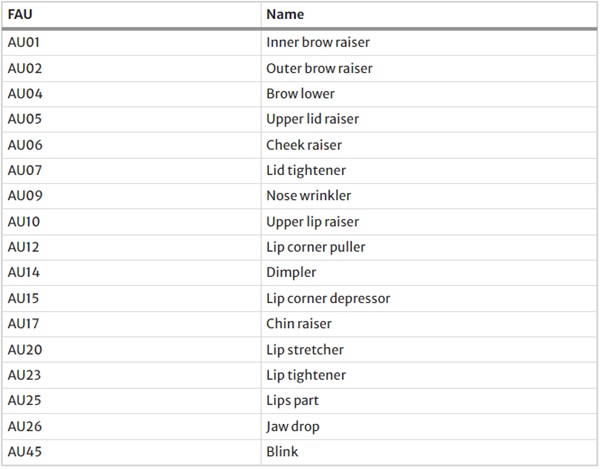Click the Name column header
This screenshot has width=600, height=469.
285,15
